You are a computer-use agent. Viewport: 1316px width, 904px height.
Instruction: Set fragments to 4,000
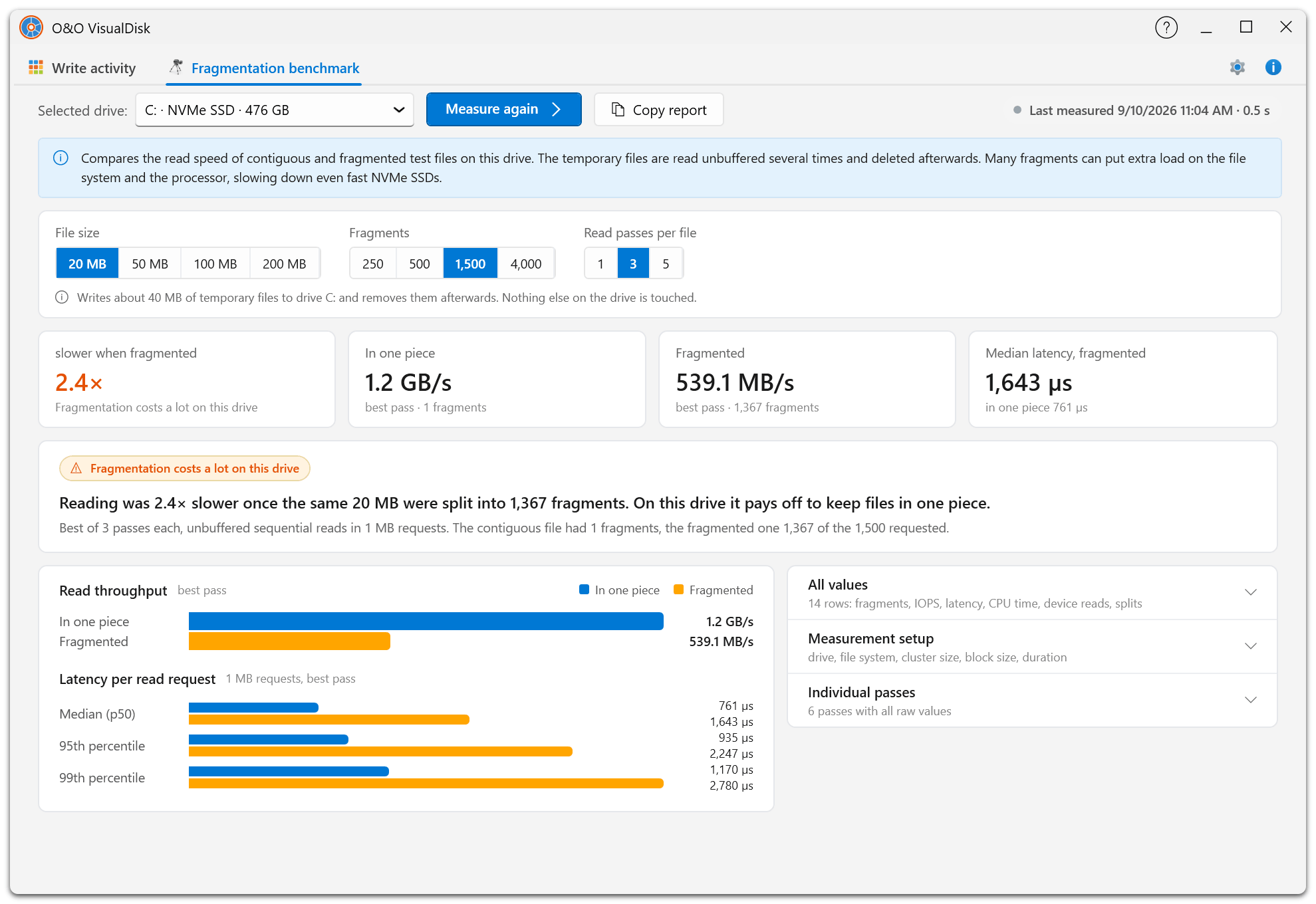point(526,264)
